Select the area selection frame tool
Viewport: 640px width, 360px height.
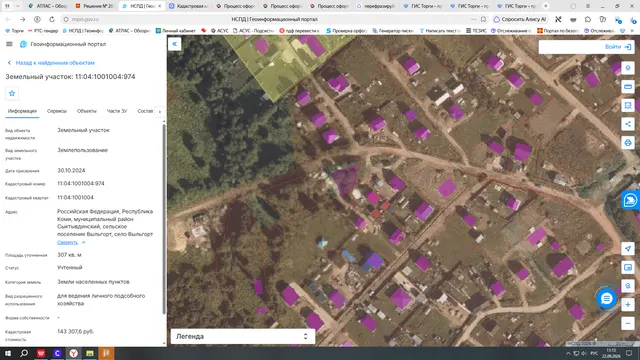coord(628,106)
